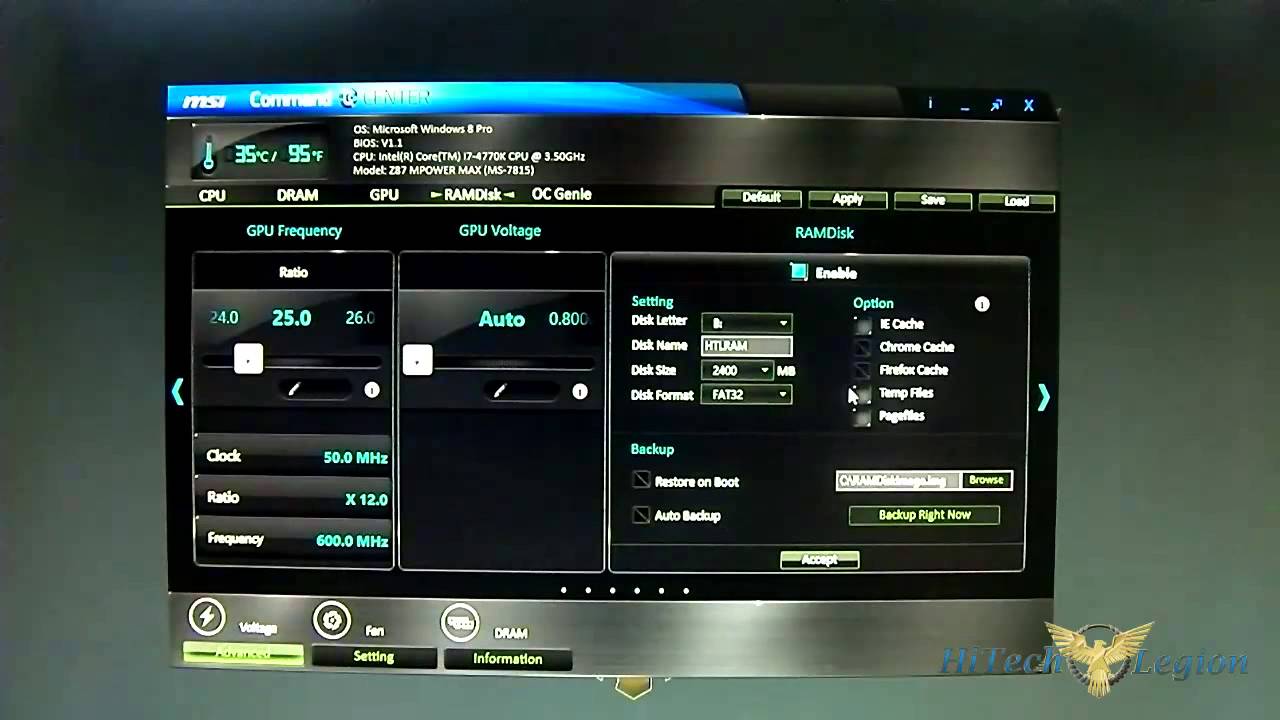Click the Disk Name input field

pos(746,346)
